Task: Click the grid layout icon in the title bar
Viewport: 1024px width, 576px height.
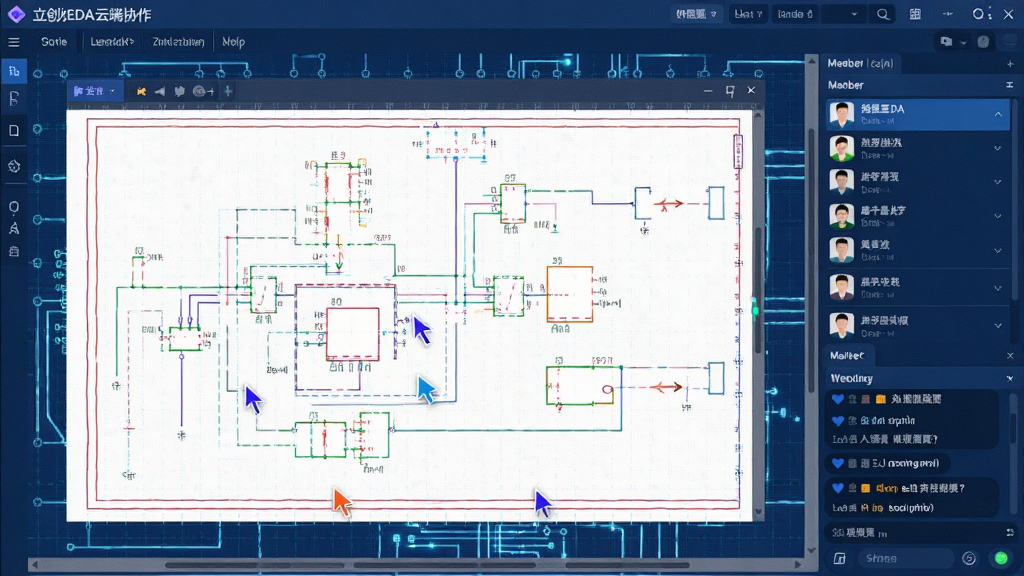Action: 915,14
